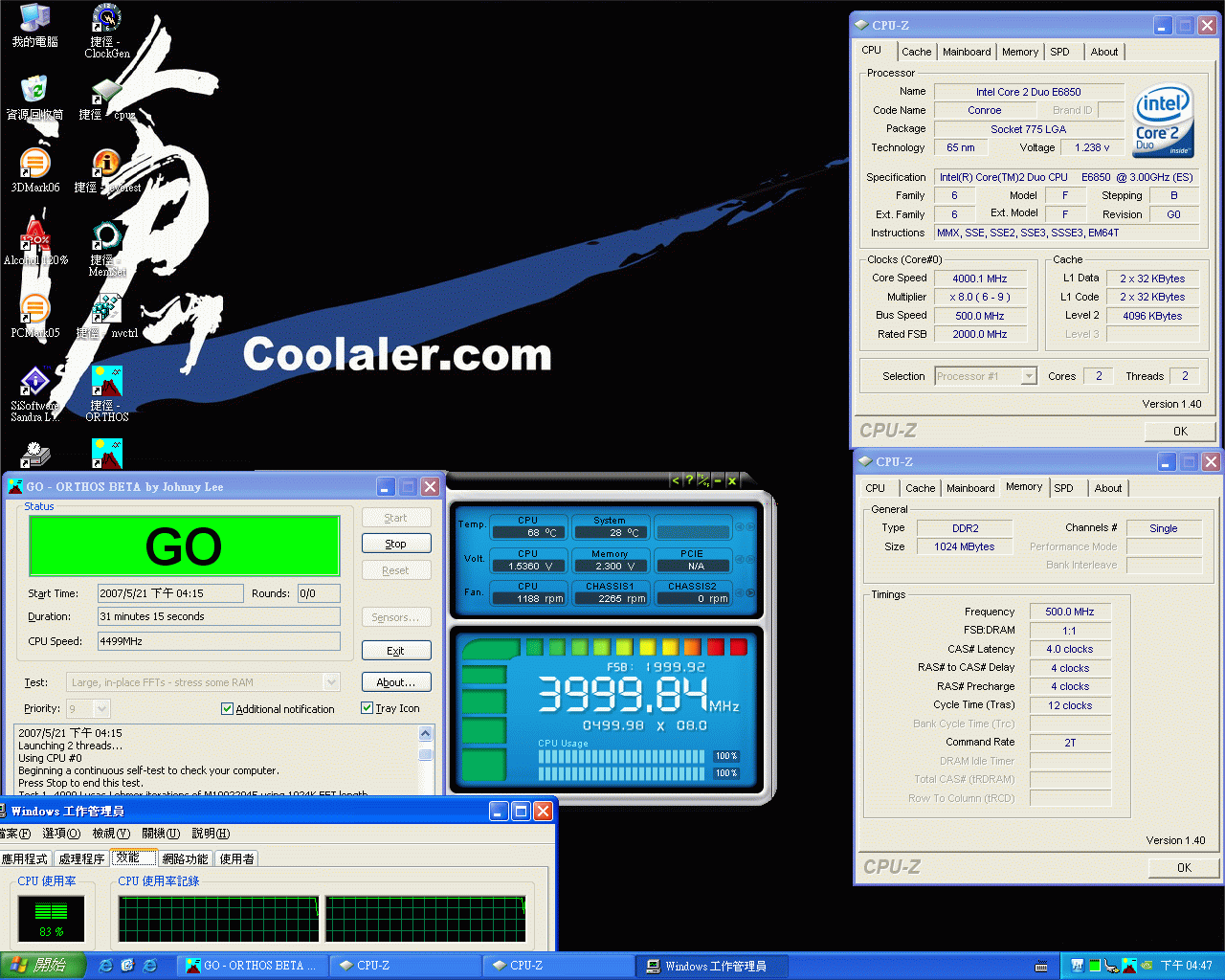The height and width of the screenshot is (980, 1225).
Task: Open the 關機(U) menu in Task Manager
Action: 161,834
